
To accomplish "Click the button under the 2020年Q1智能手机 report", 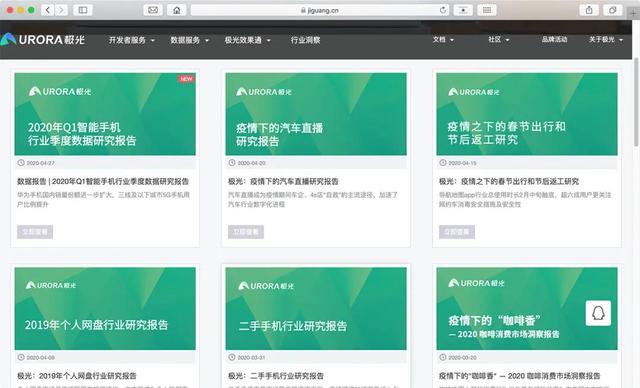I will tap(35, 232).
